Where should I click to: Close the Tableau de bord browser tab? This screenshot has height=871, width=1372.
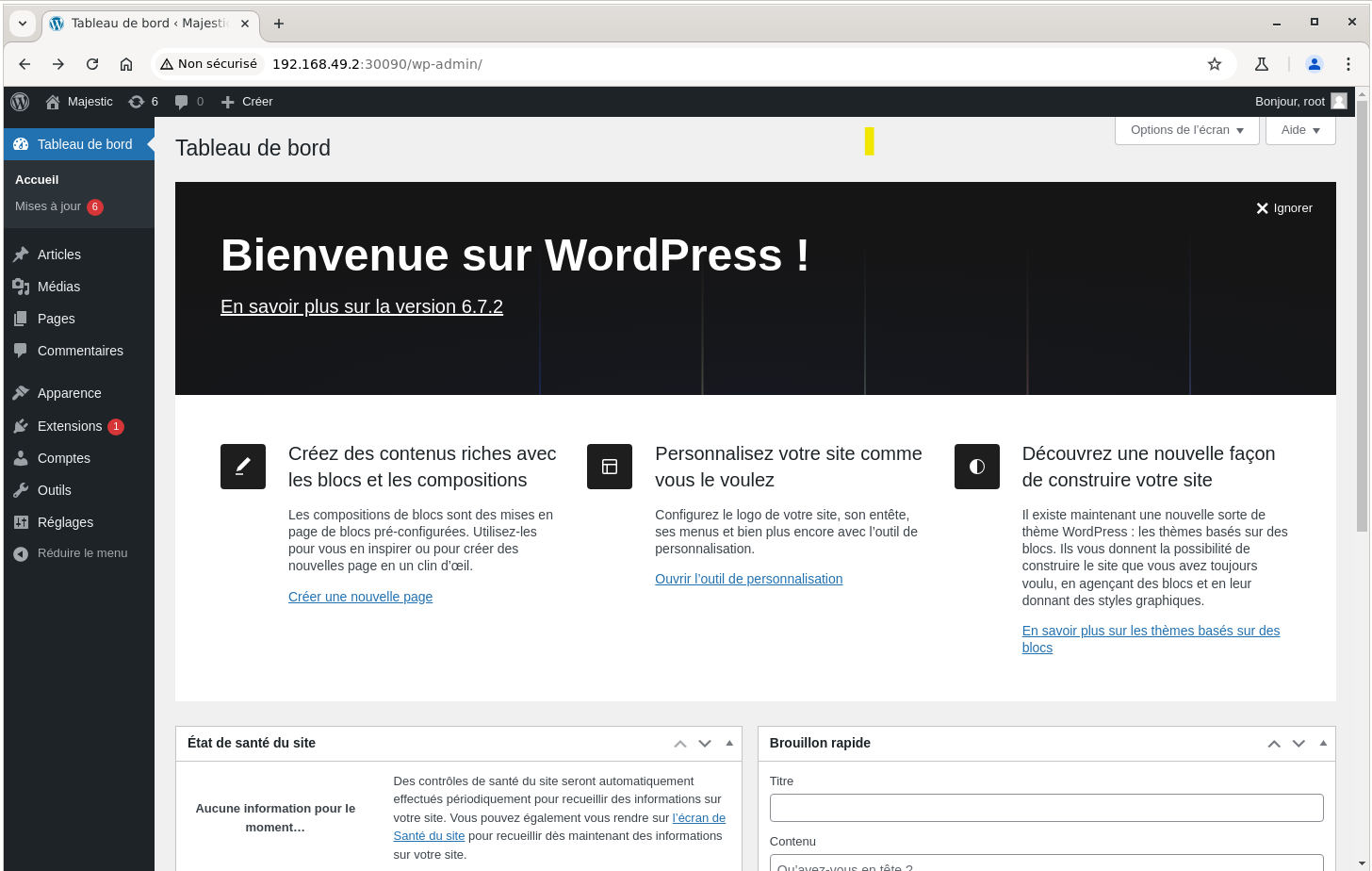pyautogui.click(x=243, y=24)
